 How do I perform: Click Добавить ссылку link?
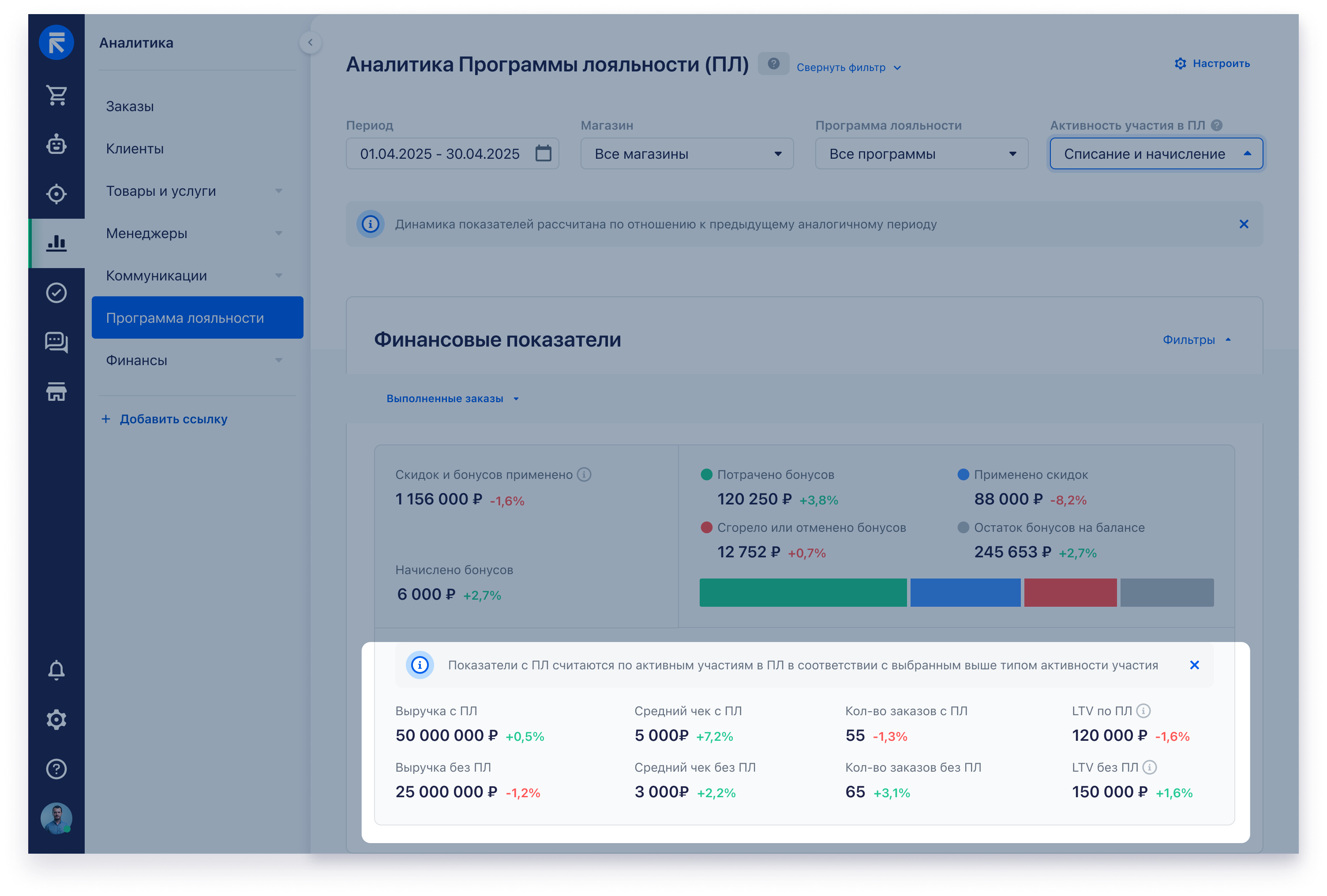(173, 419)
